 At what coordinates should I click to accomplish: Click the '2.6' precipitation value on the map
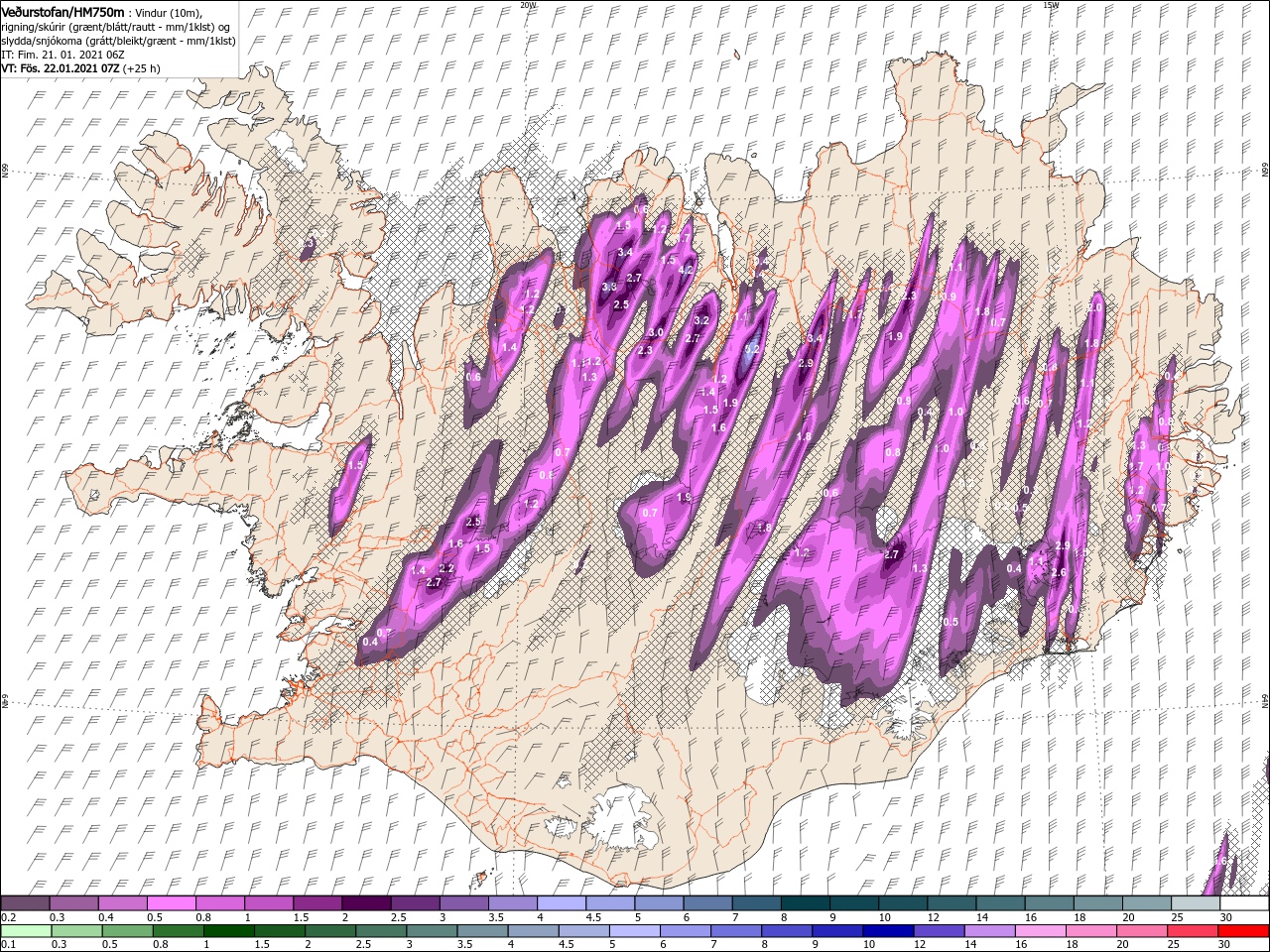coord(1059,572)
